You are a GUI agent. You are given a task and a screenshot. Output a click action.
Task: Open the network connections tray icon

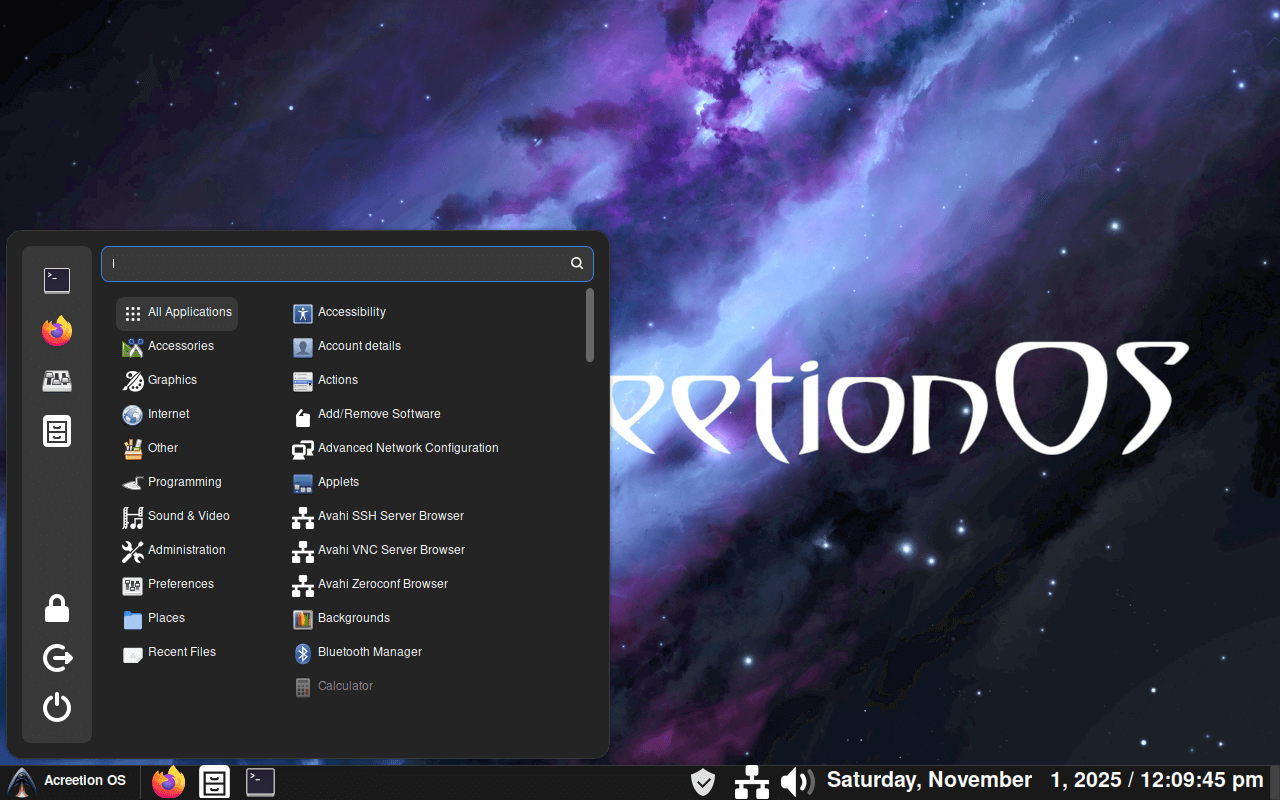[751, 781]
